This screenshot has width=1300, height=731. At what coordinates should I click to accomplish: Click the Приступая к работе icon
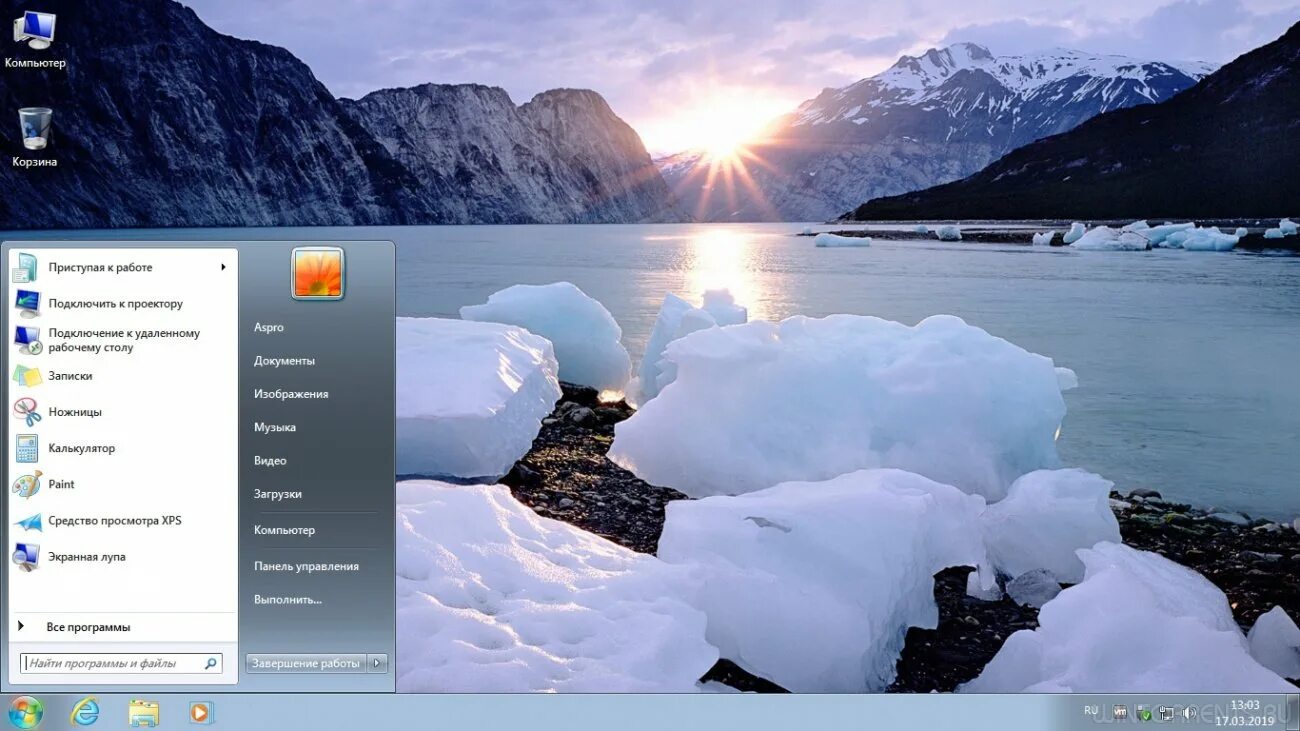coord(27,267)
